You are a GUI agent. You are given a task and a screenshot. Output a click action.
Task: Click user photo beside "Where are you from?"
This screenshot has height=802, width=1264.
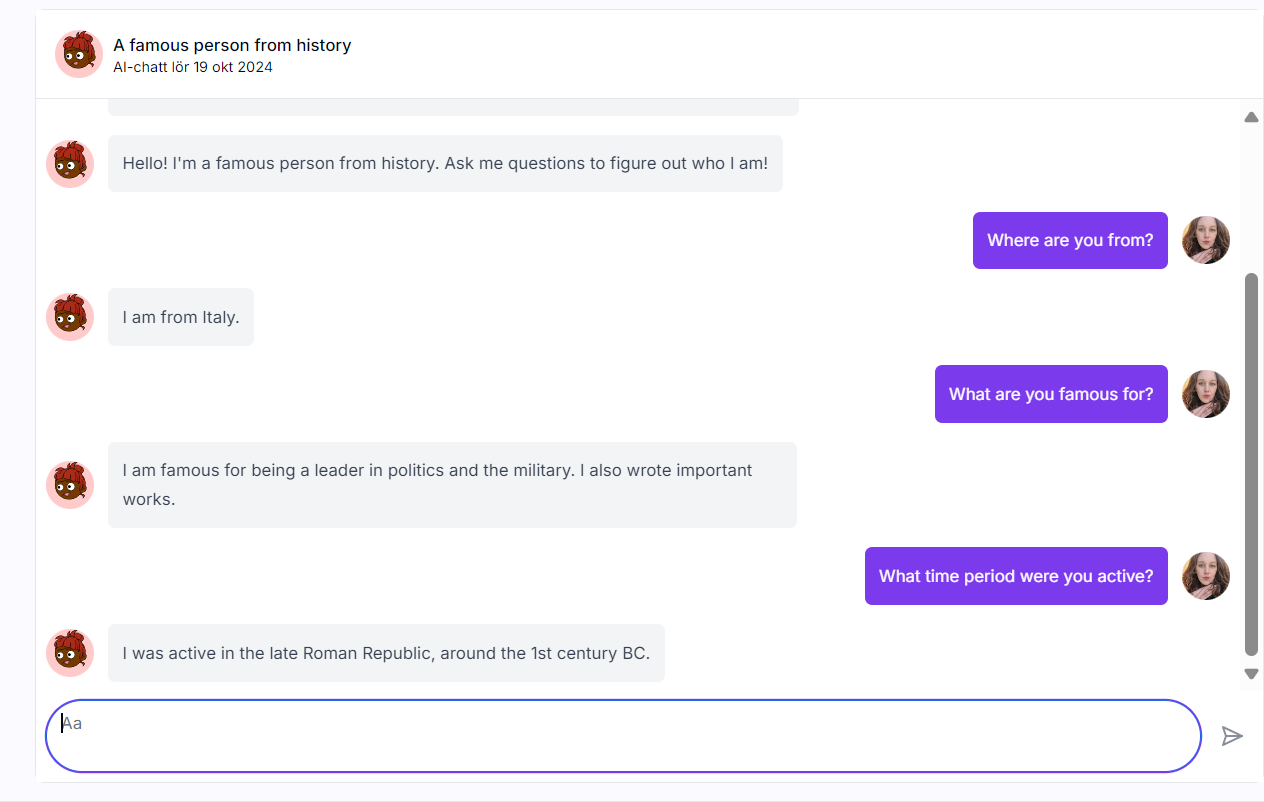pyautogui.click(x=1205, y=240)
